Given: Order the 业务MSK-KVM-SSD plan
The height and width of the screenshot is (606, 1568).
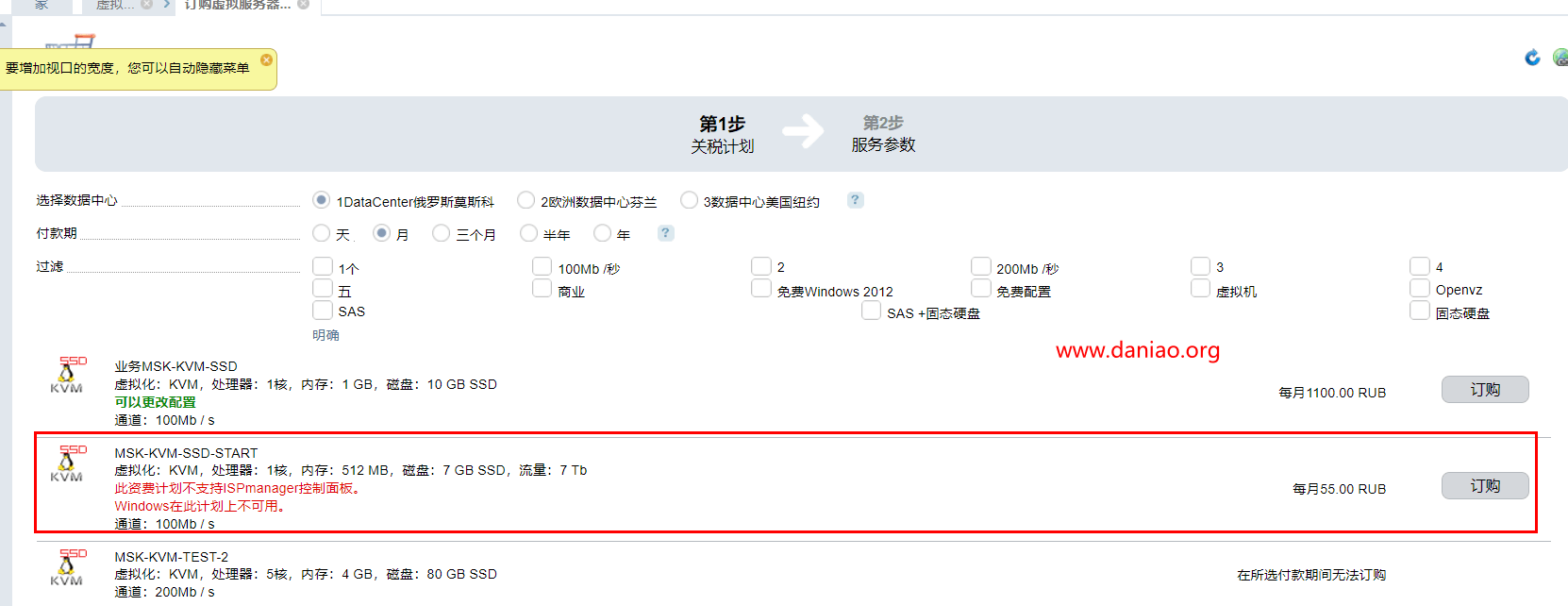Looking at the screenshot, I should (x=1485, y=390).
